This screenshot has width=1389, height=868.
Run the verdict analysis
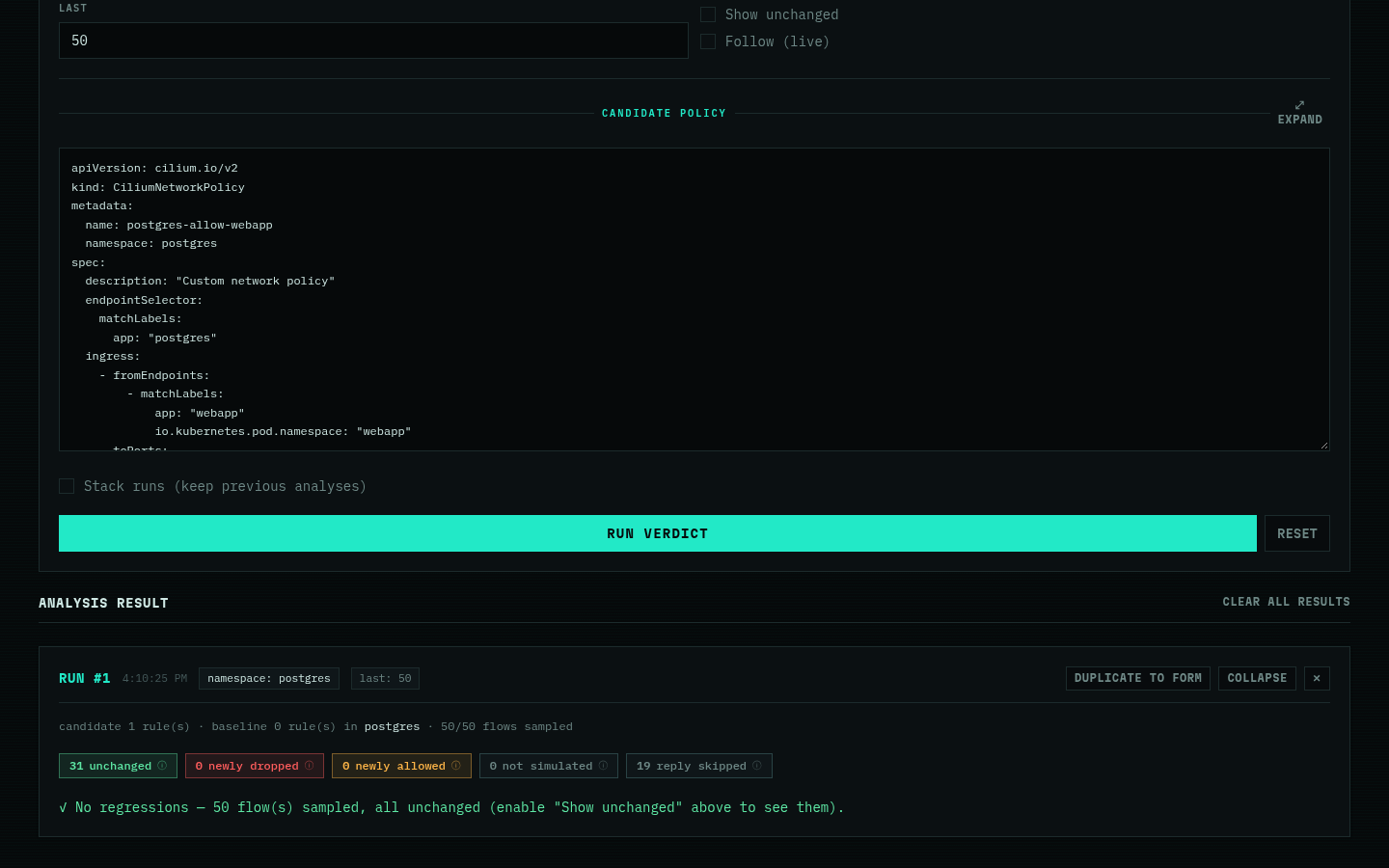pyautogui.click(x=658, y=533)
